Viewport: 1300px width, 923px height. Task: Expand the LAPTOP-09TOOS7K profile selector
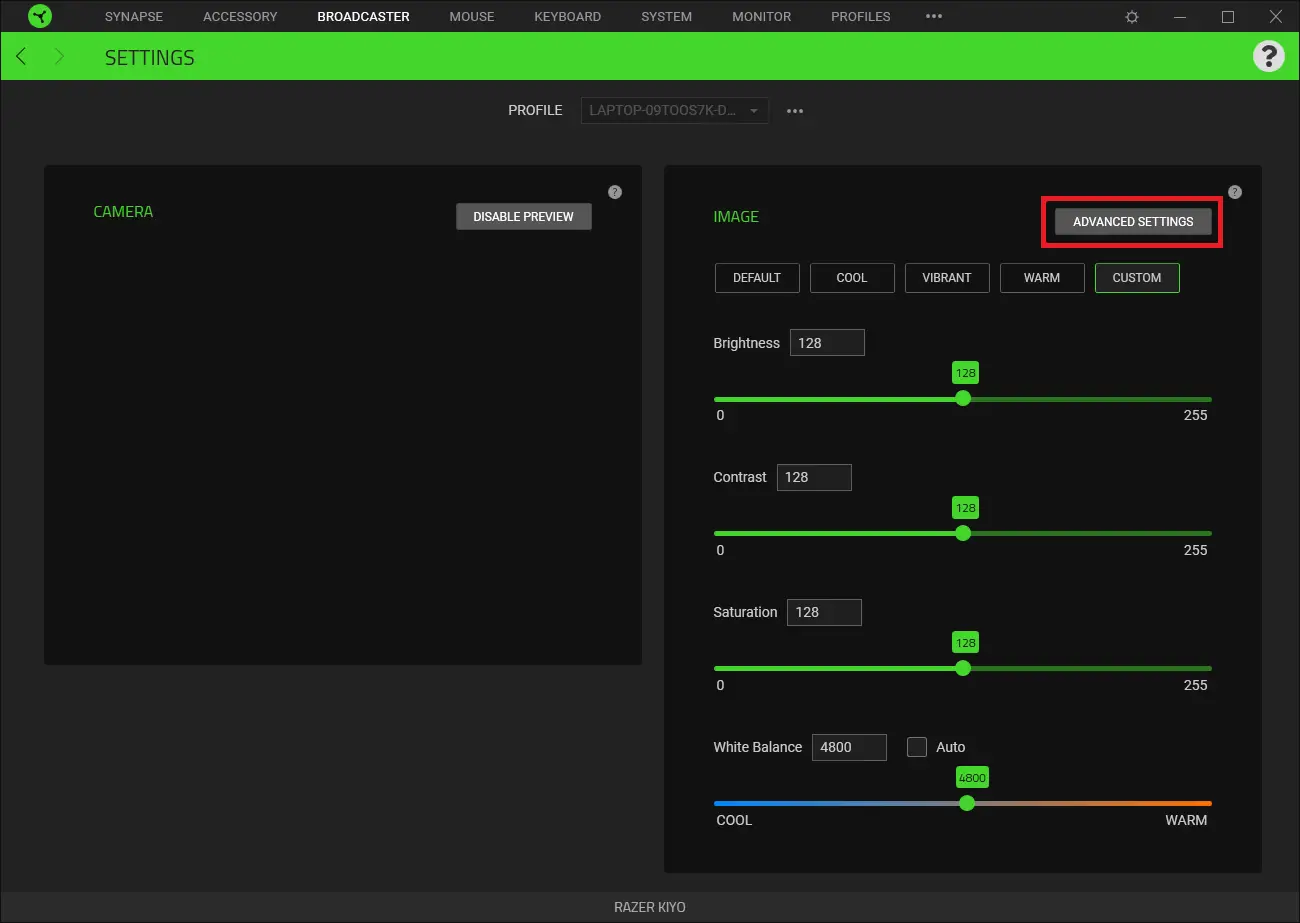pos(674,110)
